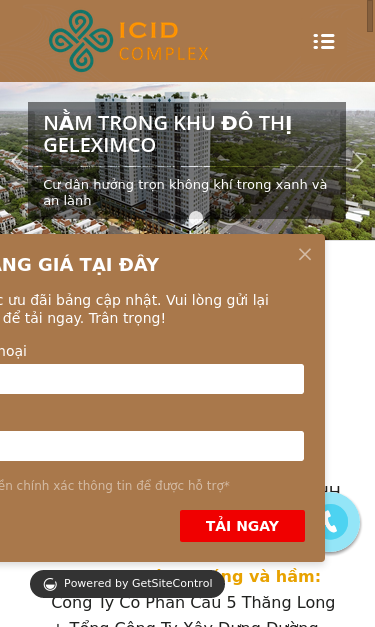Click the GetSiteControl logo icon
375x627 pixels.
[x=50, y=584]
